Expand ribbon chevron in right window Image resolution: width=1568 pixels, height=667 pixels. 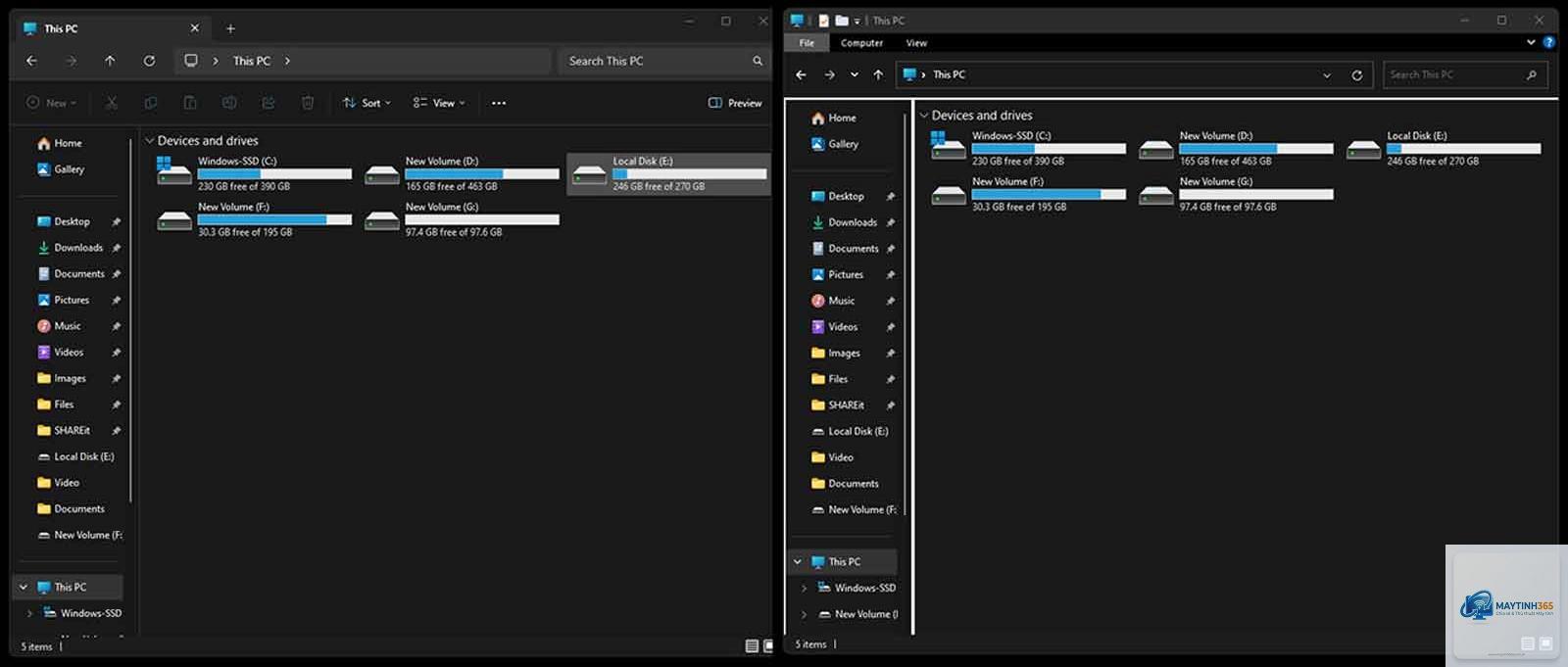pos(1531,42)
